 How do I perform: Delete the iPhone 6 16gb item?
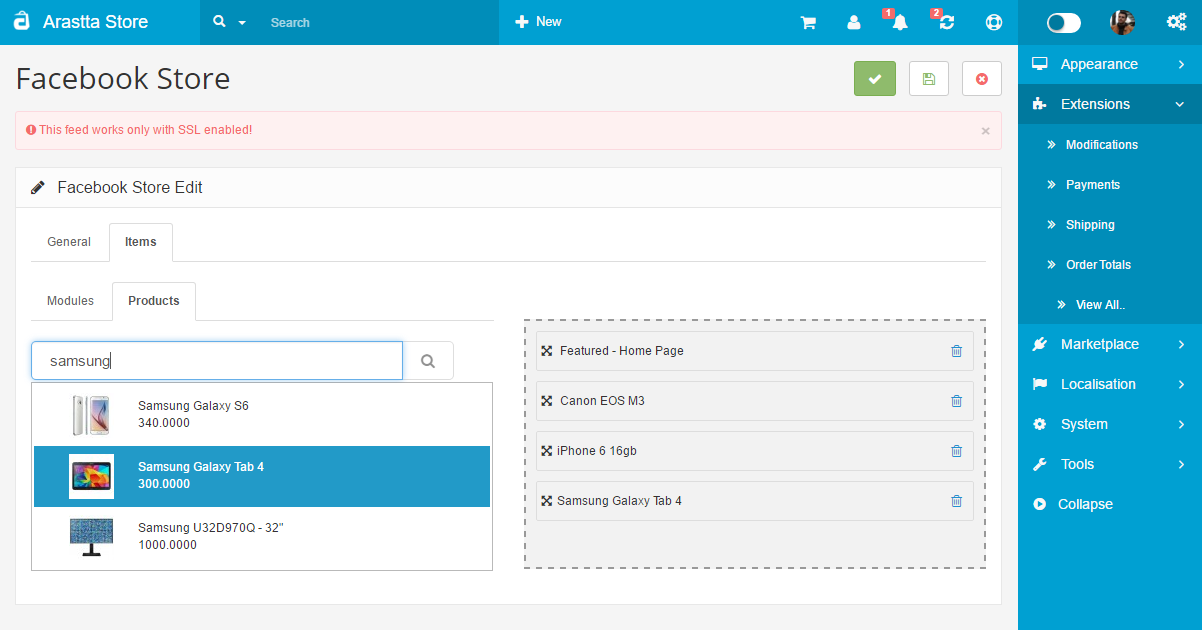956,451
